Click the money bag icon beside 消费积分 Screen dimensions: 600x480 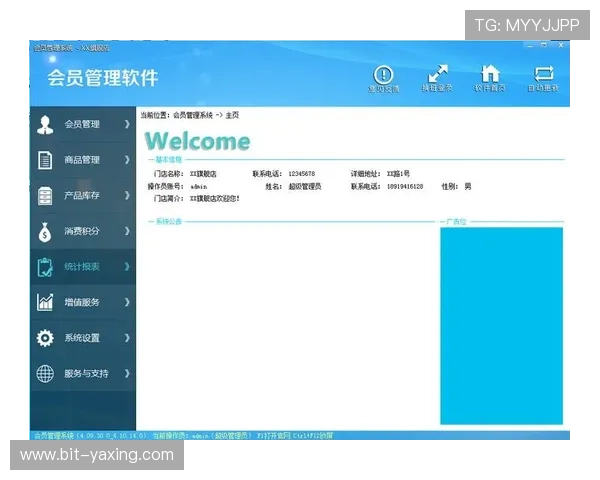pos(45,232)
